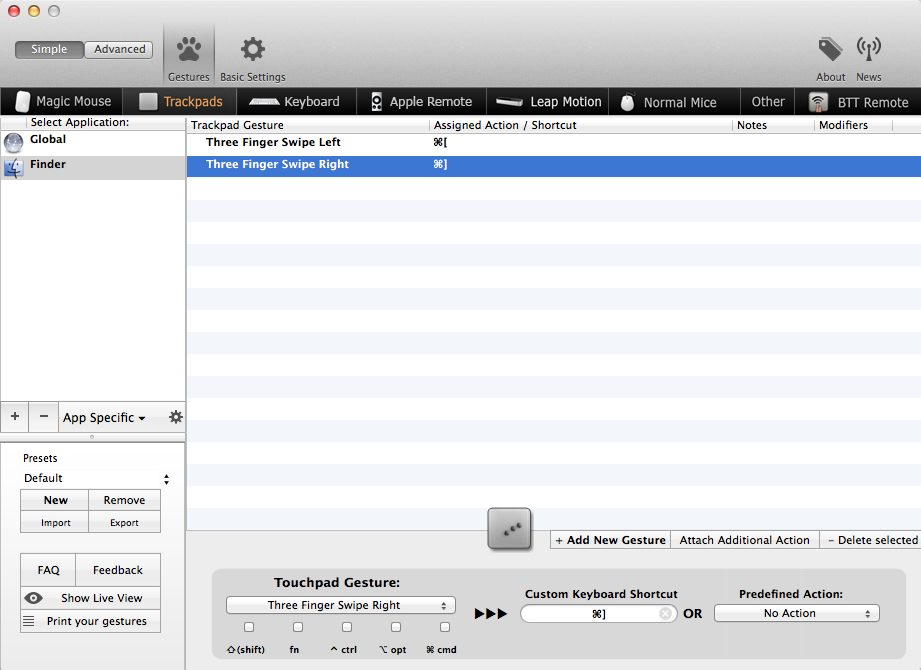Switch to the Apple Remote tab

point(422,102)
